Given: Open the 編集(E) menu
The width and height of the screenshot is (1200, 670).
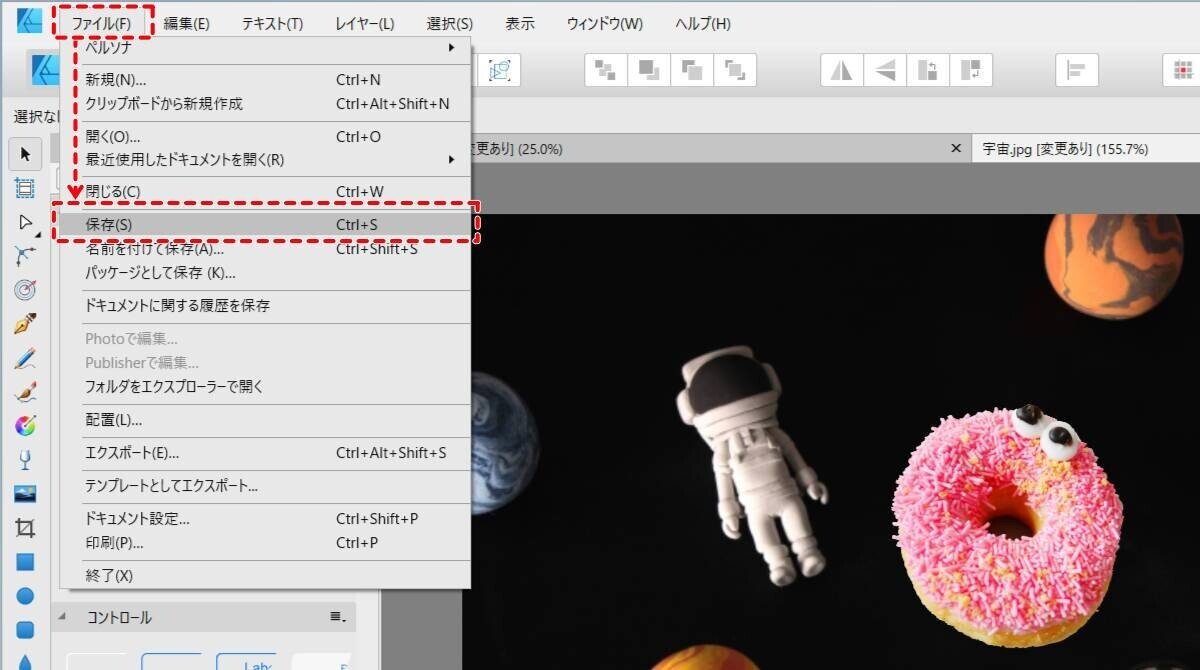Looking at the screenshot, I should click(x=187, y=23).
